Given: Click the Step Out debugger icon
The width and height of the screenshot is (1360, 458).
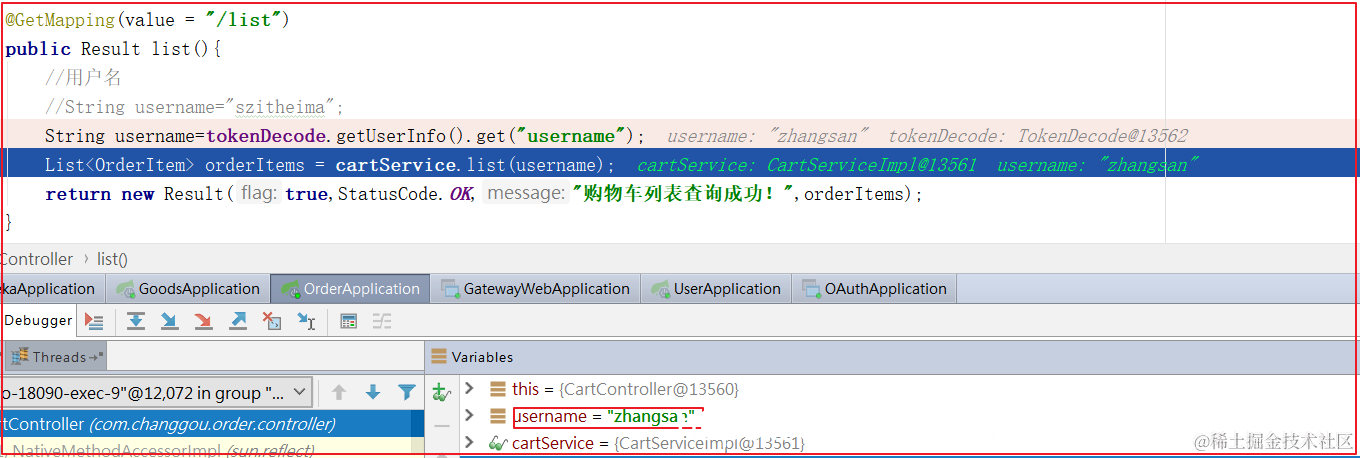Looking at the screenshot, I should click(238, 321).
